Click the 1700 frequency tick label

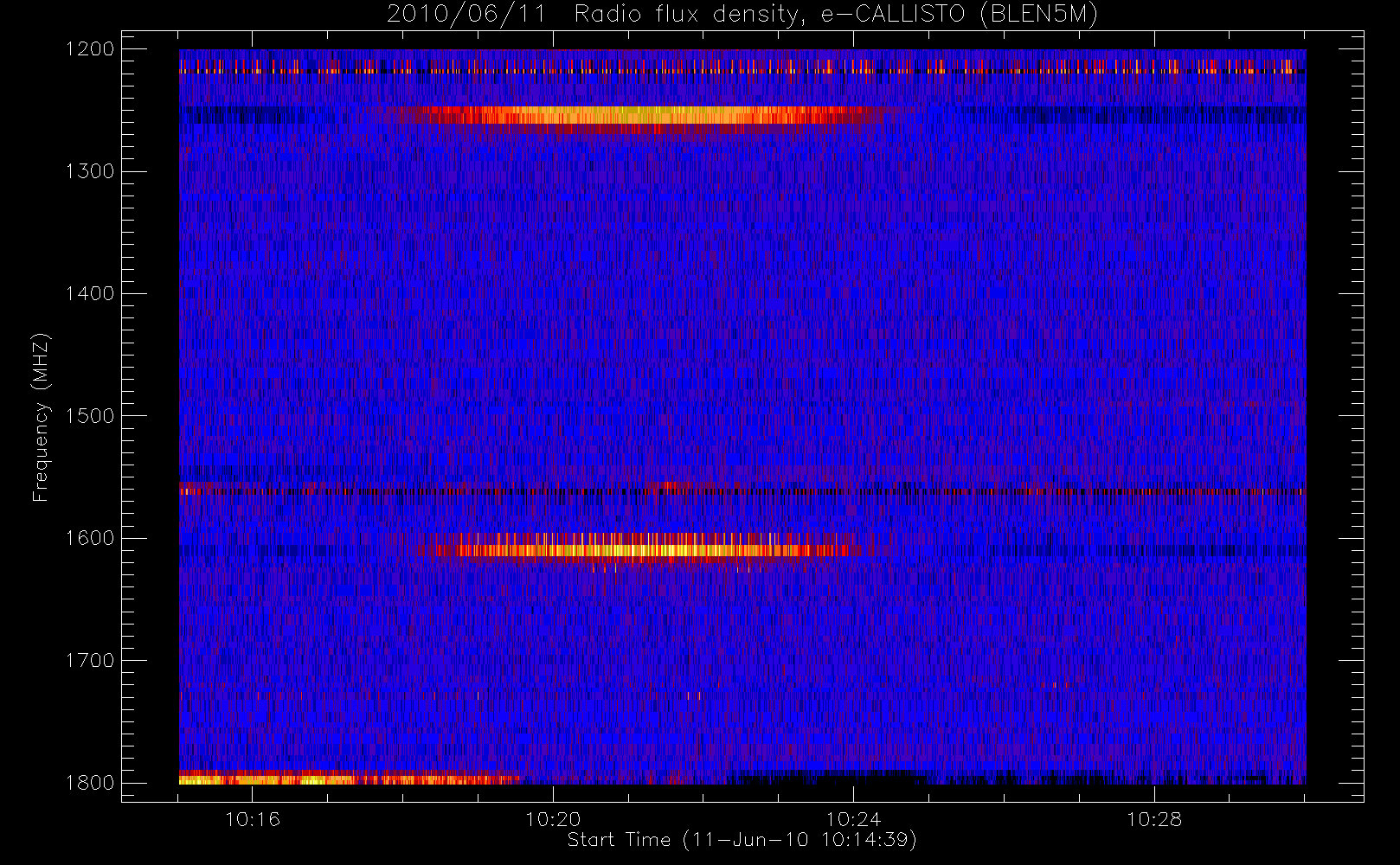90,660
